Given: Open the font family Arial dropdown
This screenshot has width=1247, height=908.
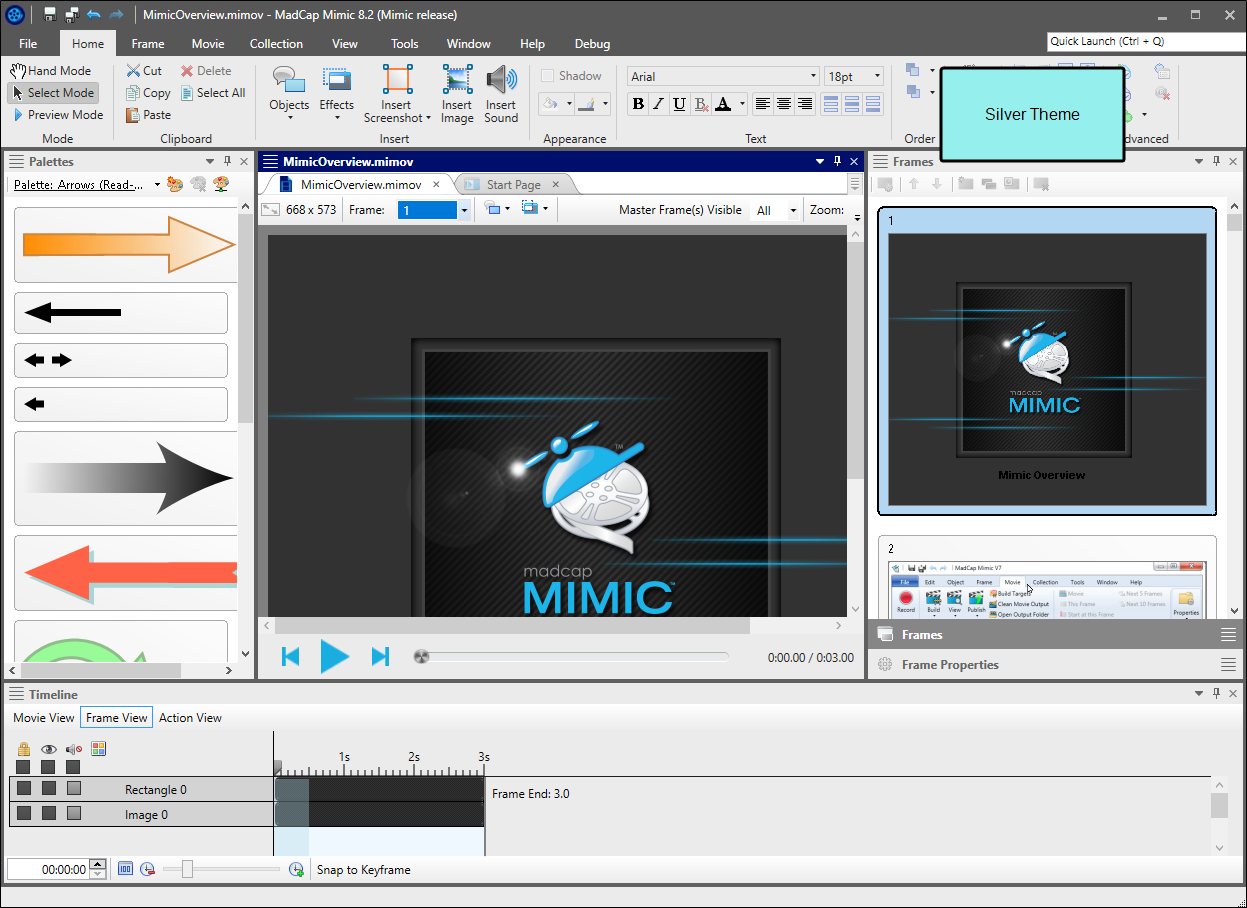Looking at the screenshot, I should tap(813, 77).
